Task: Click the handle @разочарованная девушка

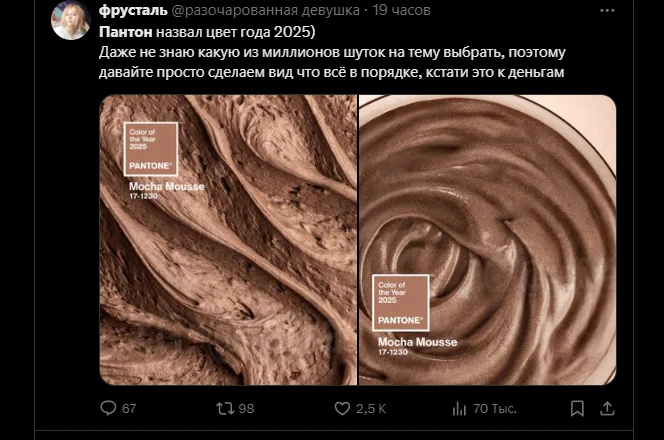Action: [x=266, y=10]
